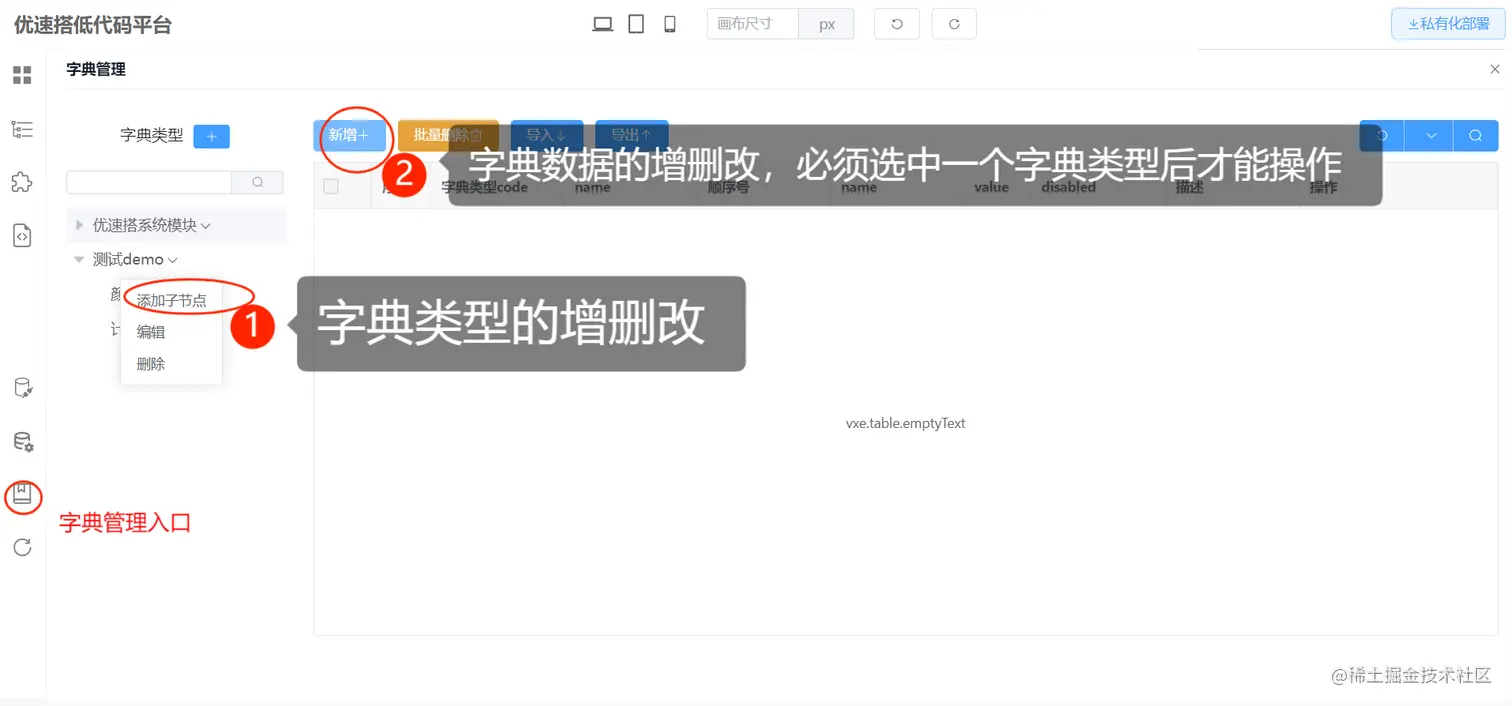Open the database settings icon in sidebar
The image size is (1512, 706).
[22, 441]
